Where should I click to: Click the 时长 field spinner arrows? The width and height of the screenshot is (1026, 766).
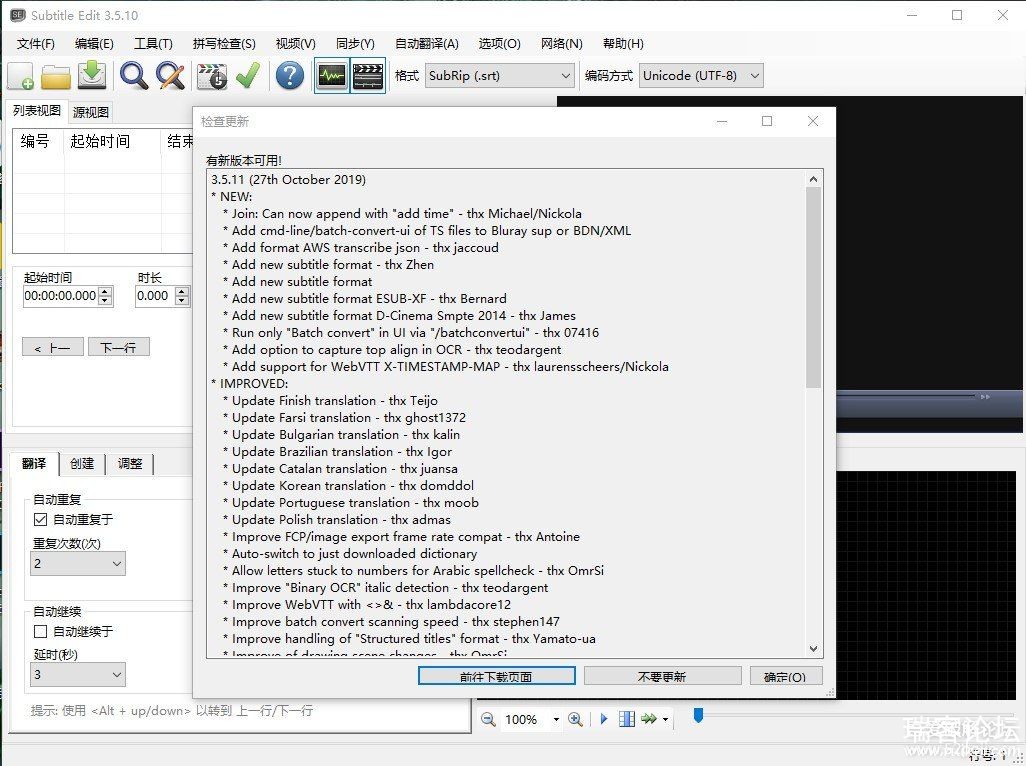[x=183, y=296]
